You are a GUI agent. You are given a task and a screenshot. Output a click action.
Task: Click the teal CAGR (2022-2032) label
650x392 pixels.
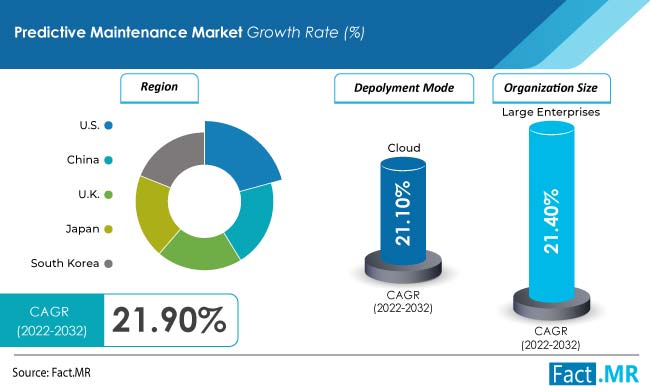point(52,320)
